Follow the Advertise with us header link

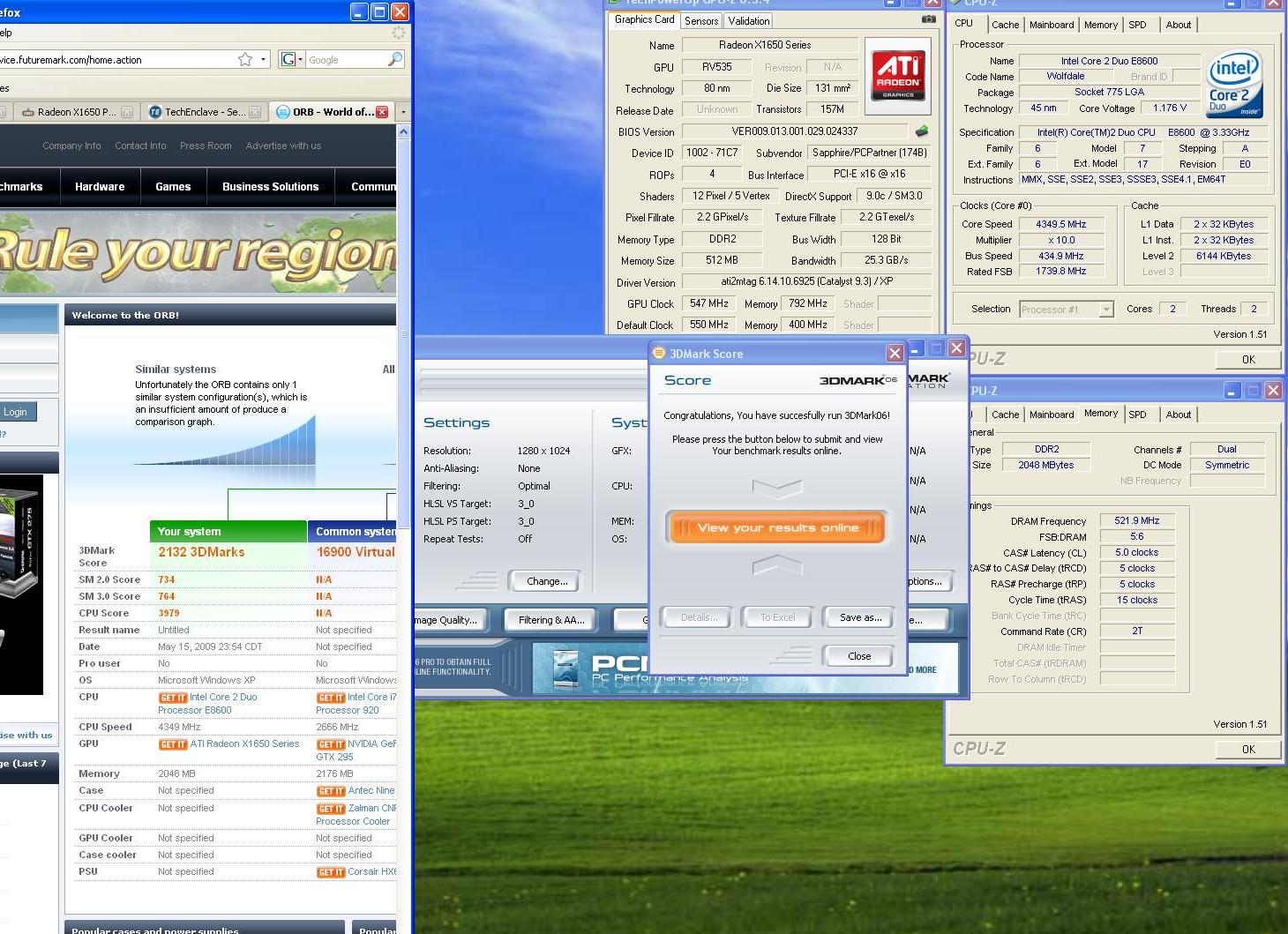point(283,146)
